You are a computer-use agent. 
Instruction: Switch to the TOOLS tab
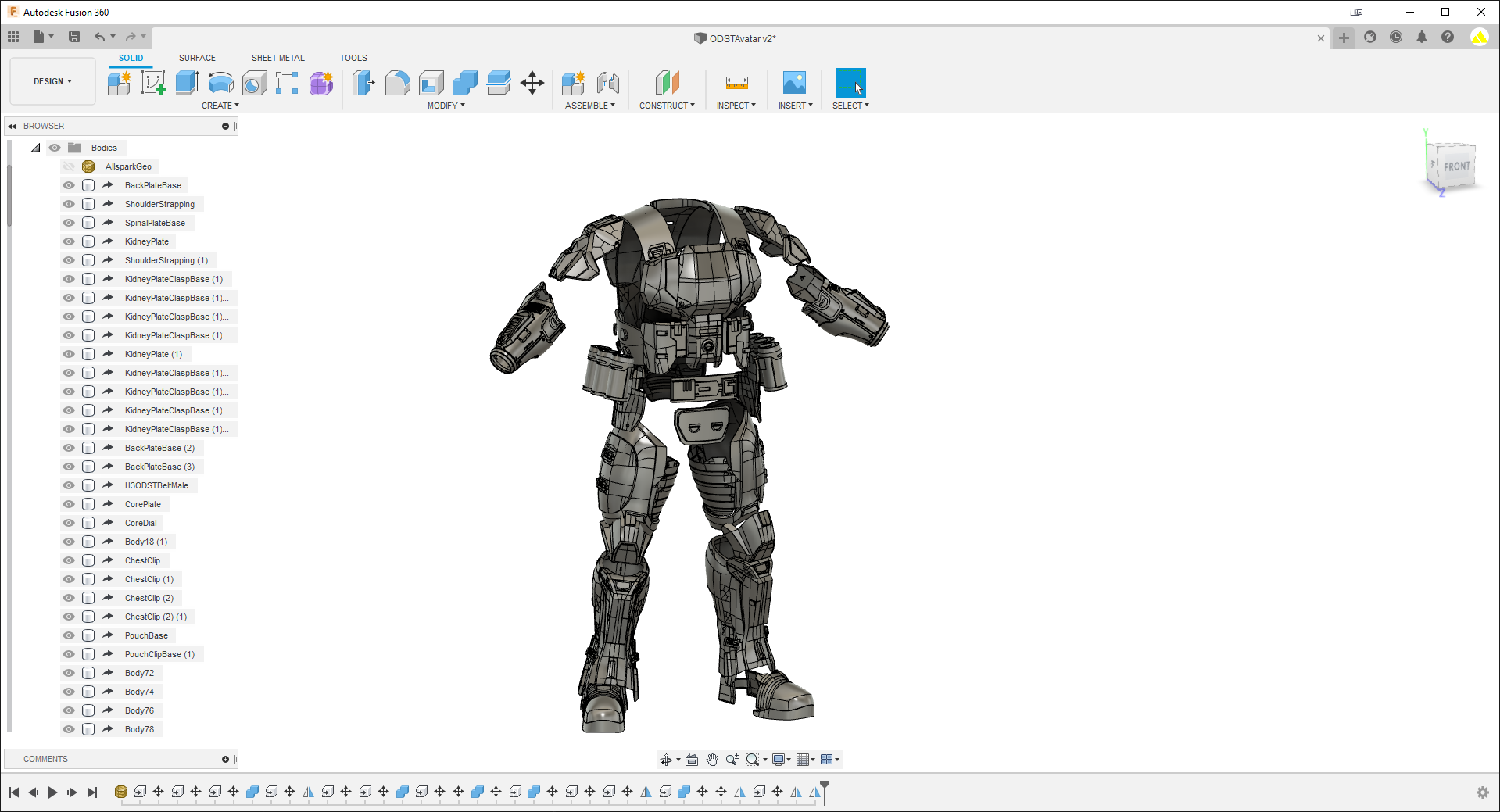(x=353, y=58)
